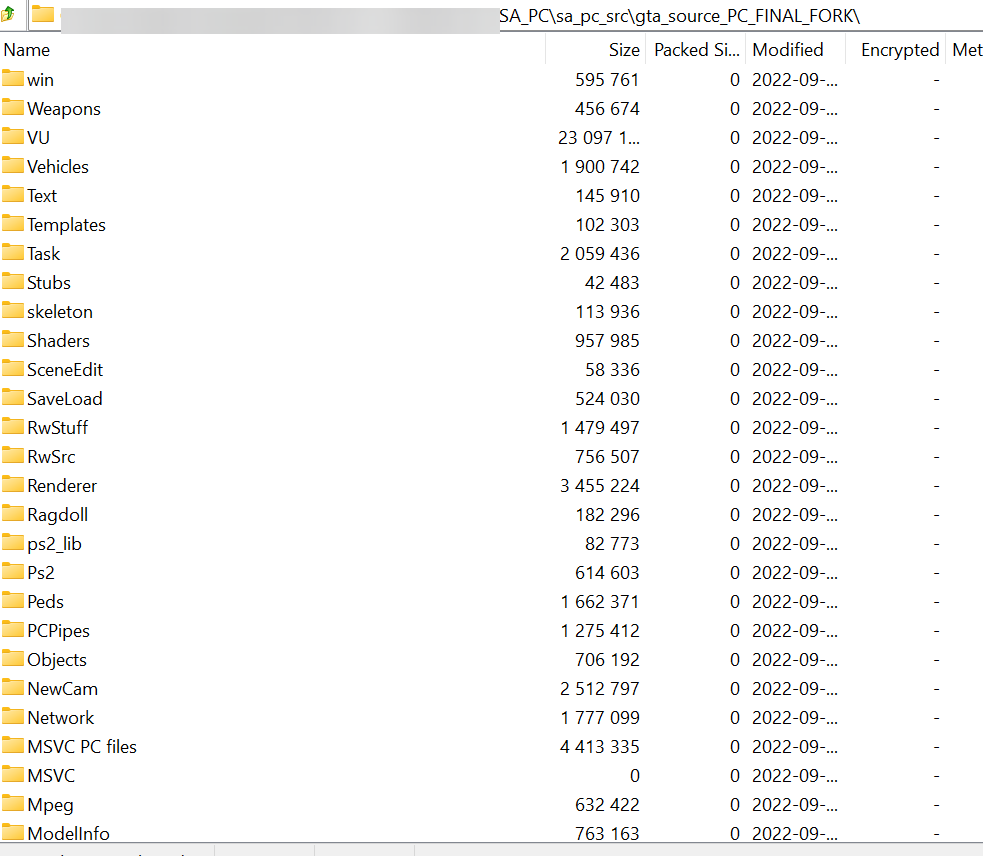Click the Objects folder icon
The image size is (983, 856).
13,658
